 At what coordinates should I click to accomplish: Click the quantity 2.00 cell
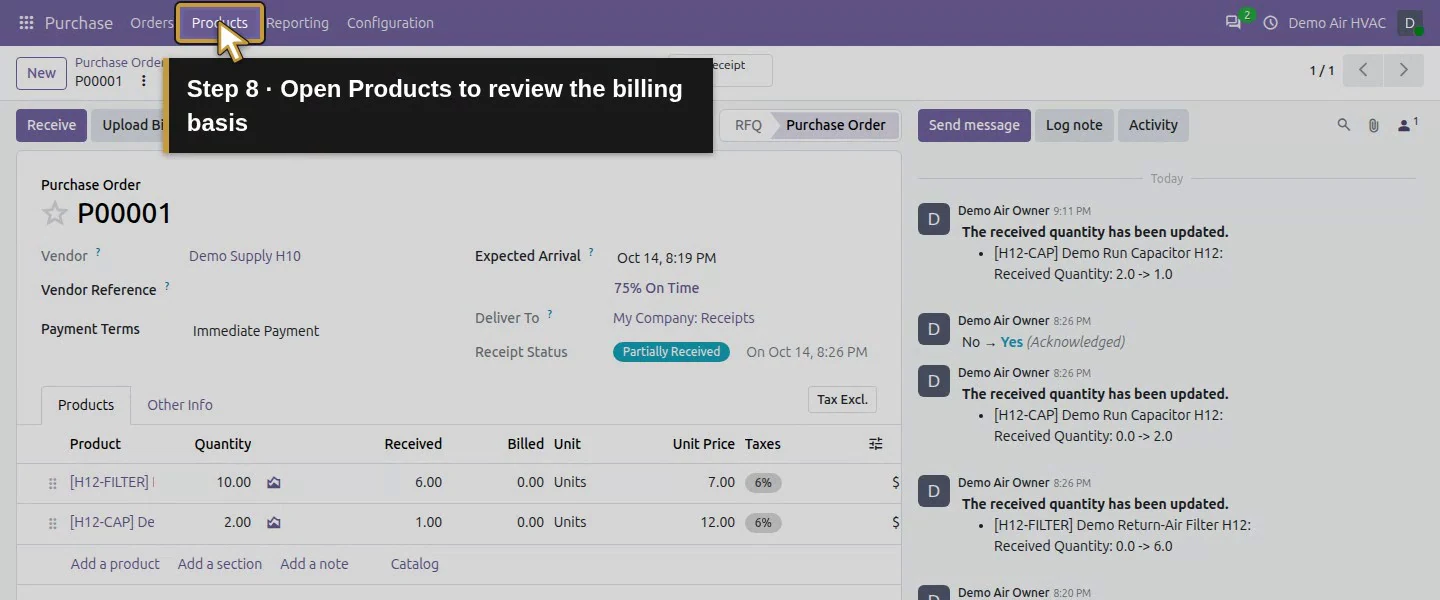point(237,522)
